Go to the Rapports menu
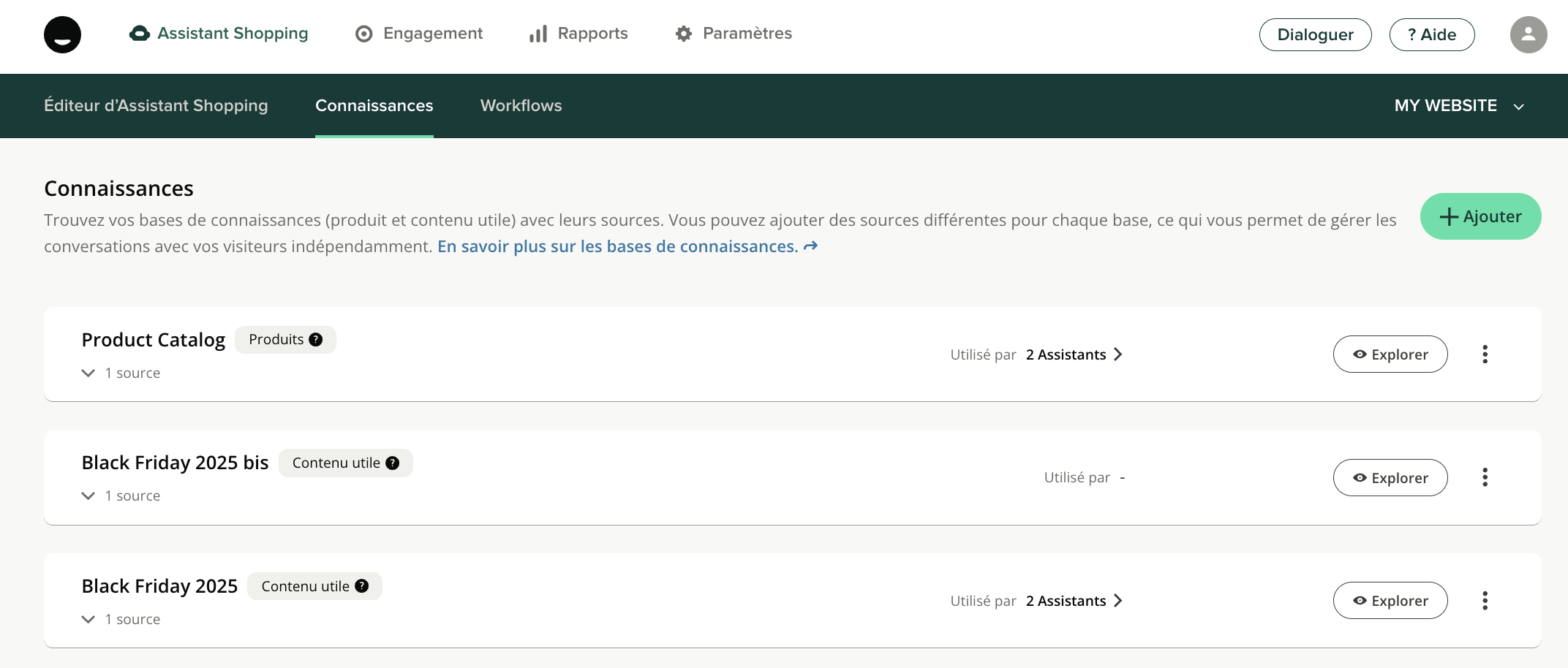The height and width of the screenshot is (668, 1568). pos(578,34)
